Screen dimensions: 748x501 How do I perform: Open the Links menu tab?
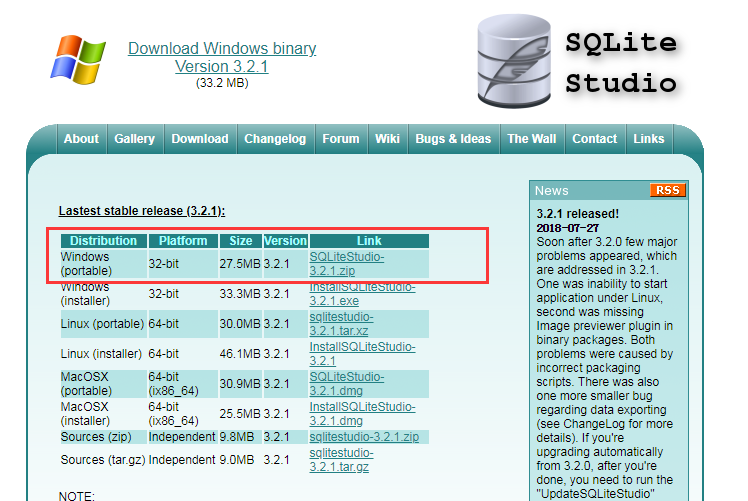point(649,139)
